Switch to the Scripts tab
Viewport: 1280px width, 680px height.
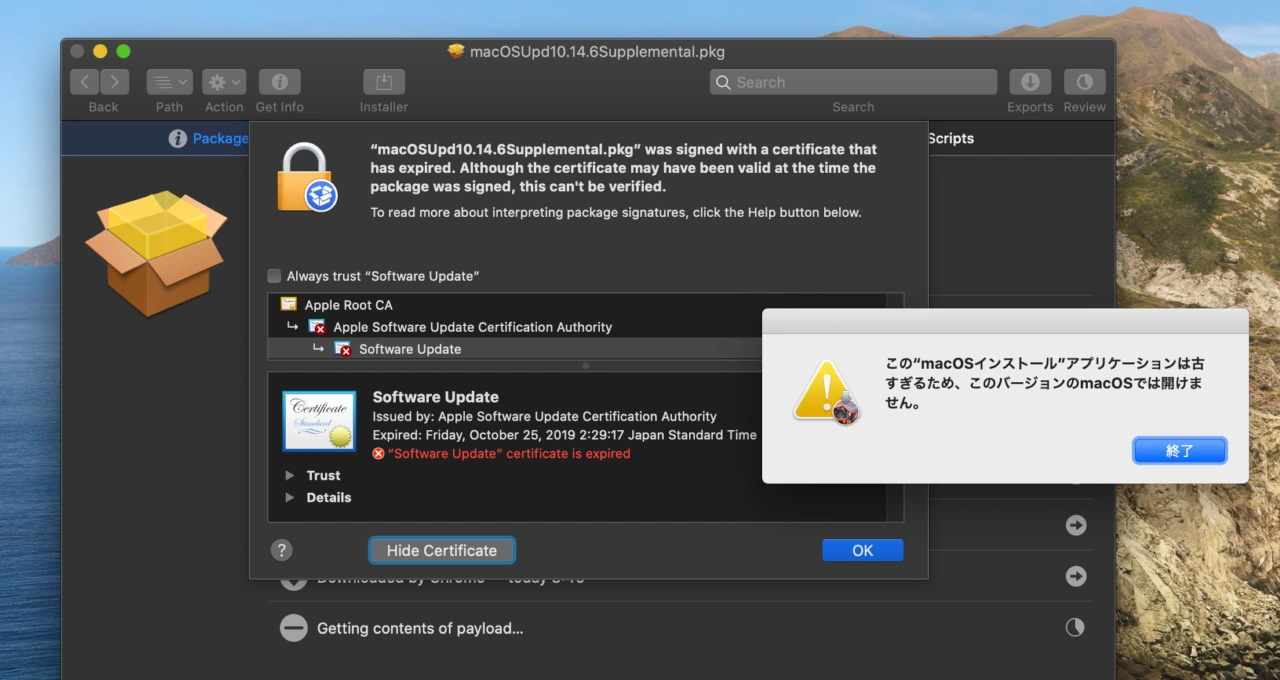click(x=949, y=139)
